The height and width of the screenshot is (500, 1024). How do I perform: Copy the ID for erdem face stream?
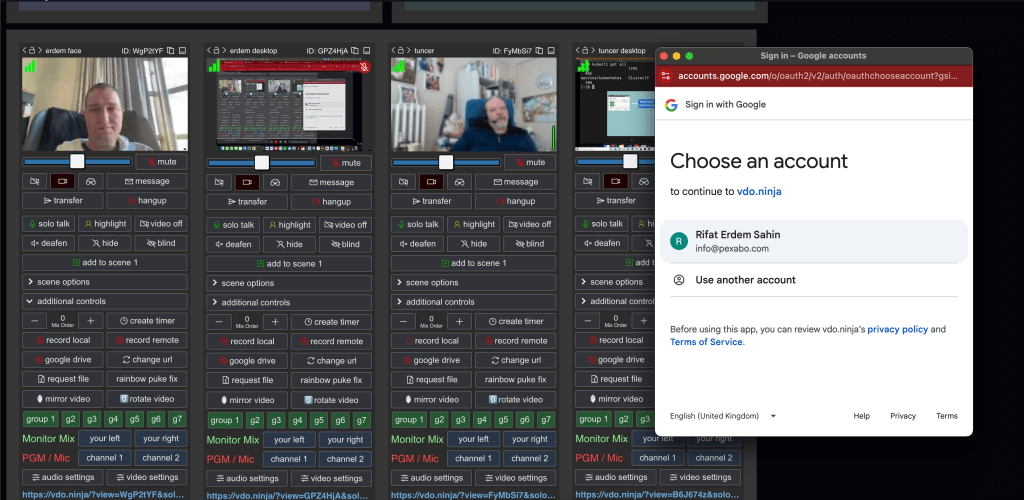click(170, 50)
